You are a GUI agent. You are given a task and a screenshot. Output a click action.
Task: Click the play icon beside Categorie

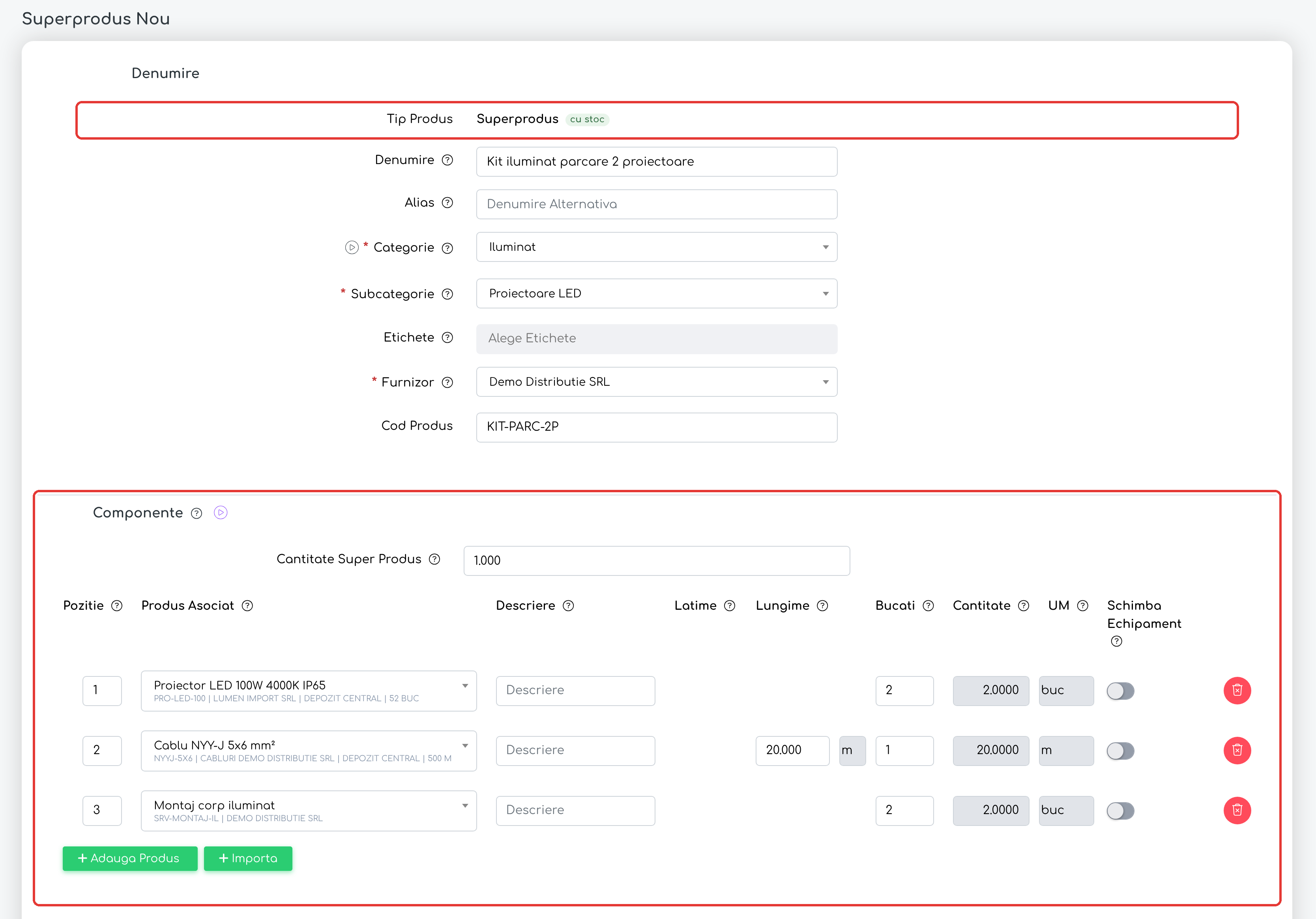352,248
